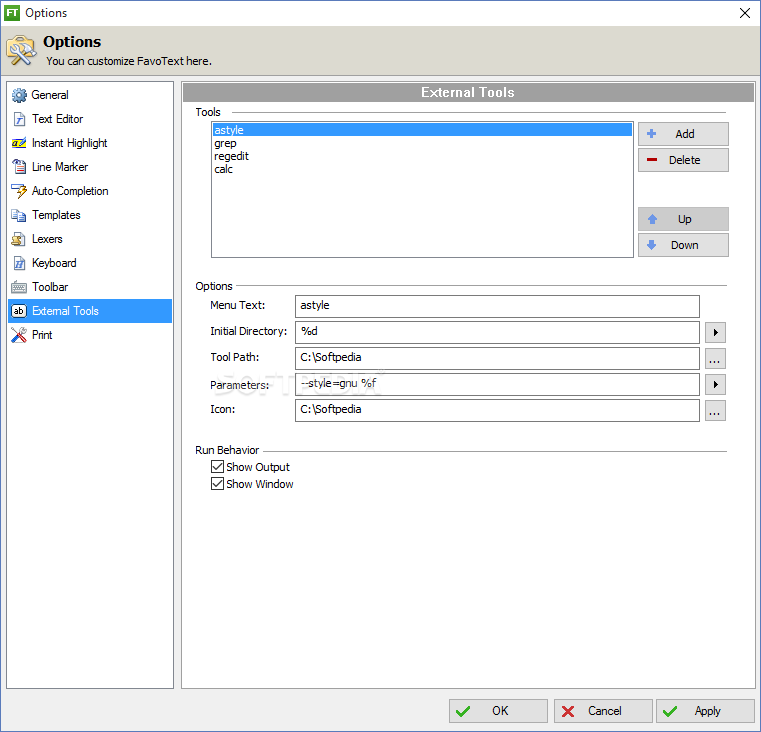Select Print in the sidebar
Screen dimensions: 761x732
[x=90, y=335]
